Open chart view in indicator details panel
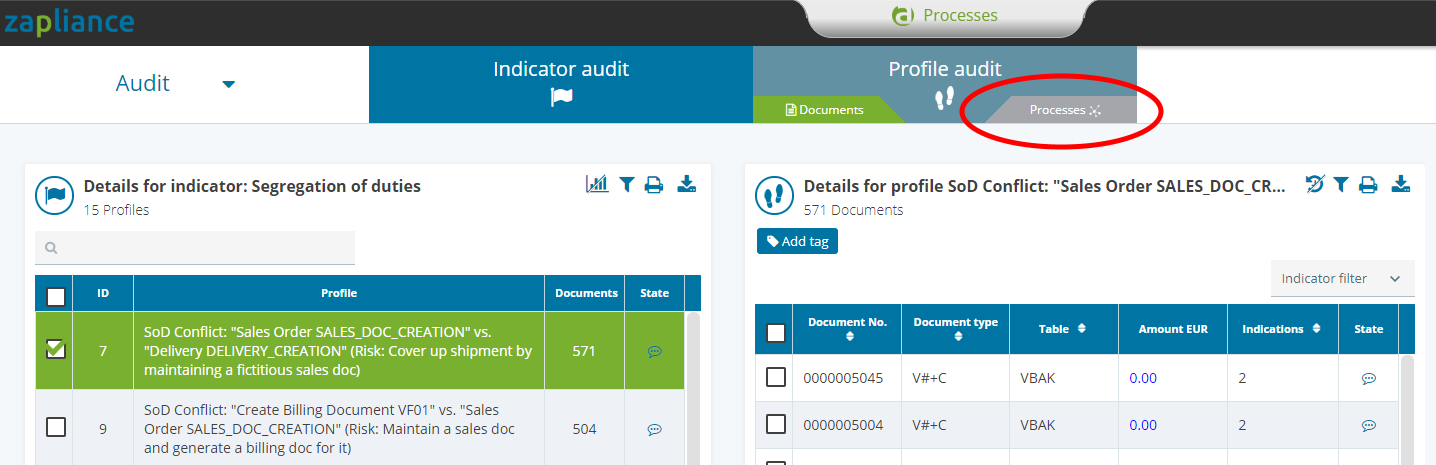Viewport: 1436px width, 465px height. 597,184
